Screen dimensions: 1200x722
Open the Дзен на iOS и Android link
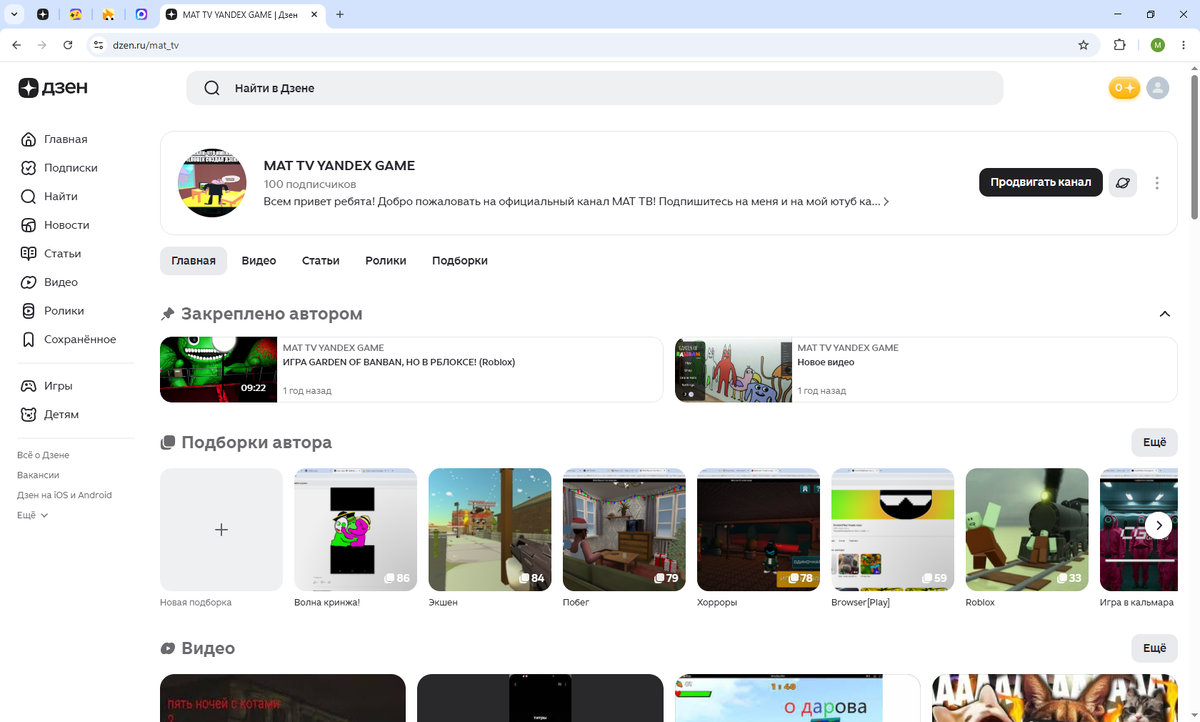tap(64, 495)
